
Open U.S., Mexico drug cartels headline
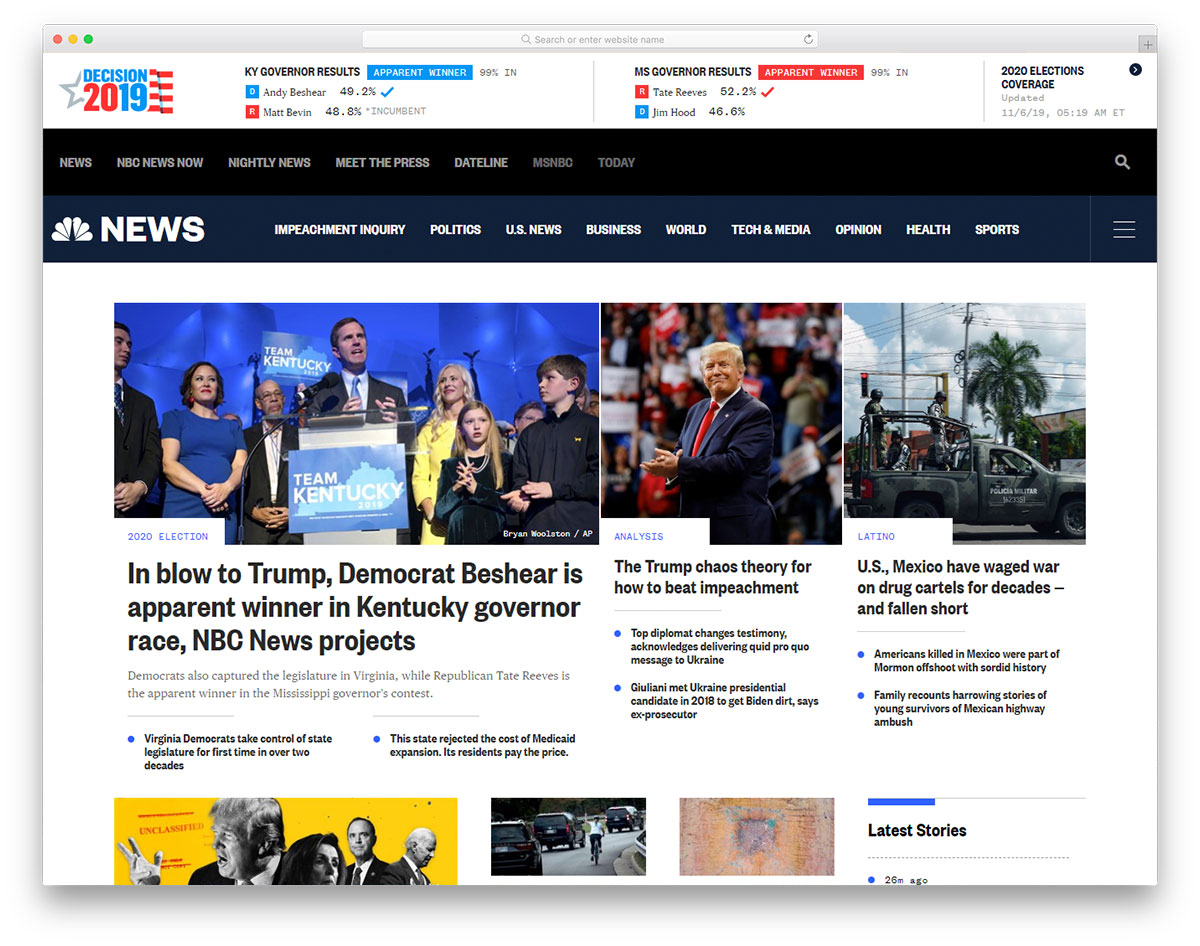tap(961, 587)
